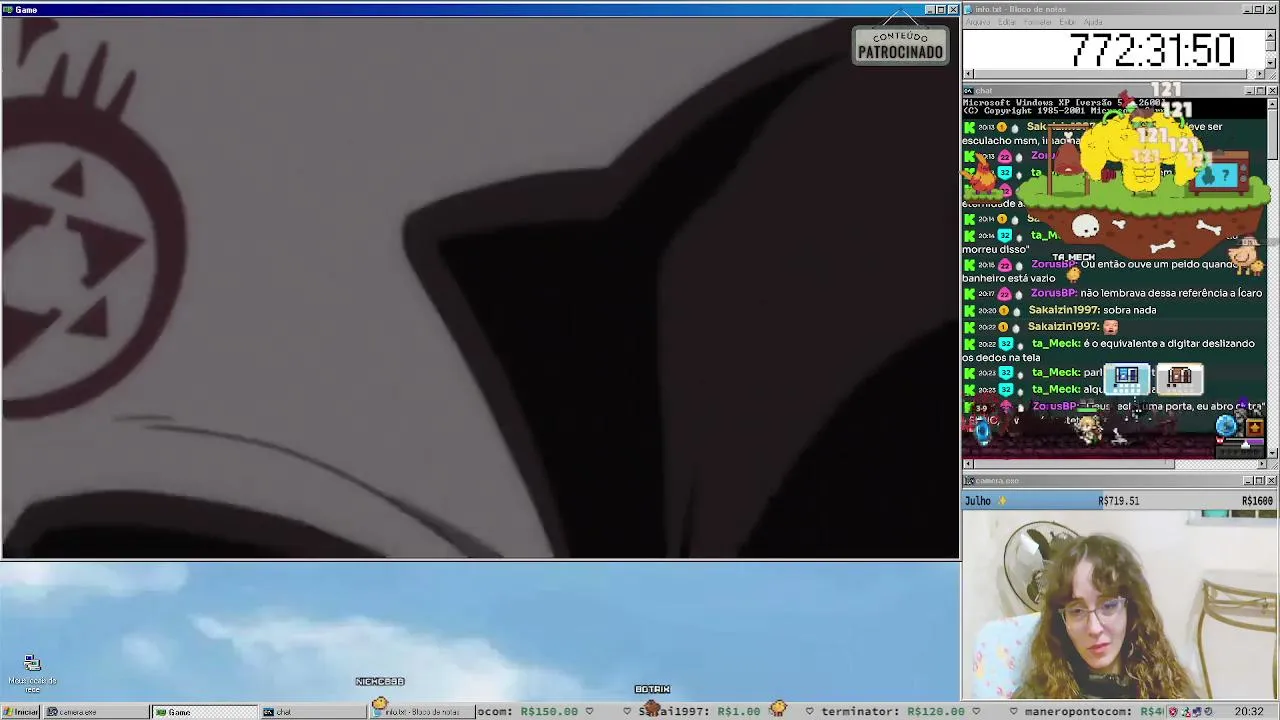Click the 772:31:50 timer text in Notepad

[1152, 50]
